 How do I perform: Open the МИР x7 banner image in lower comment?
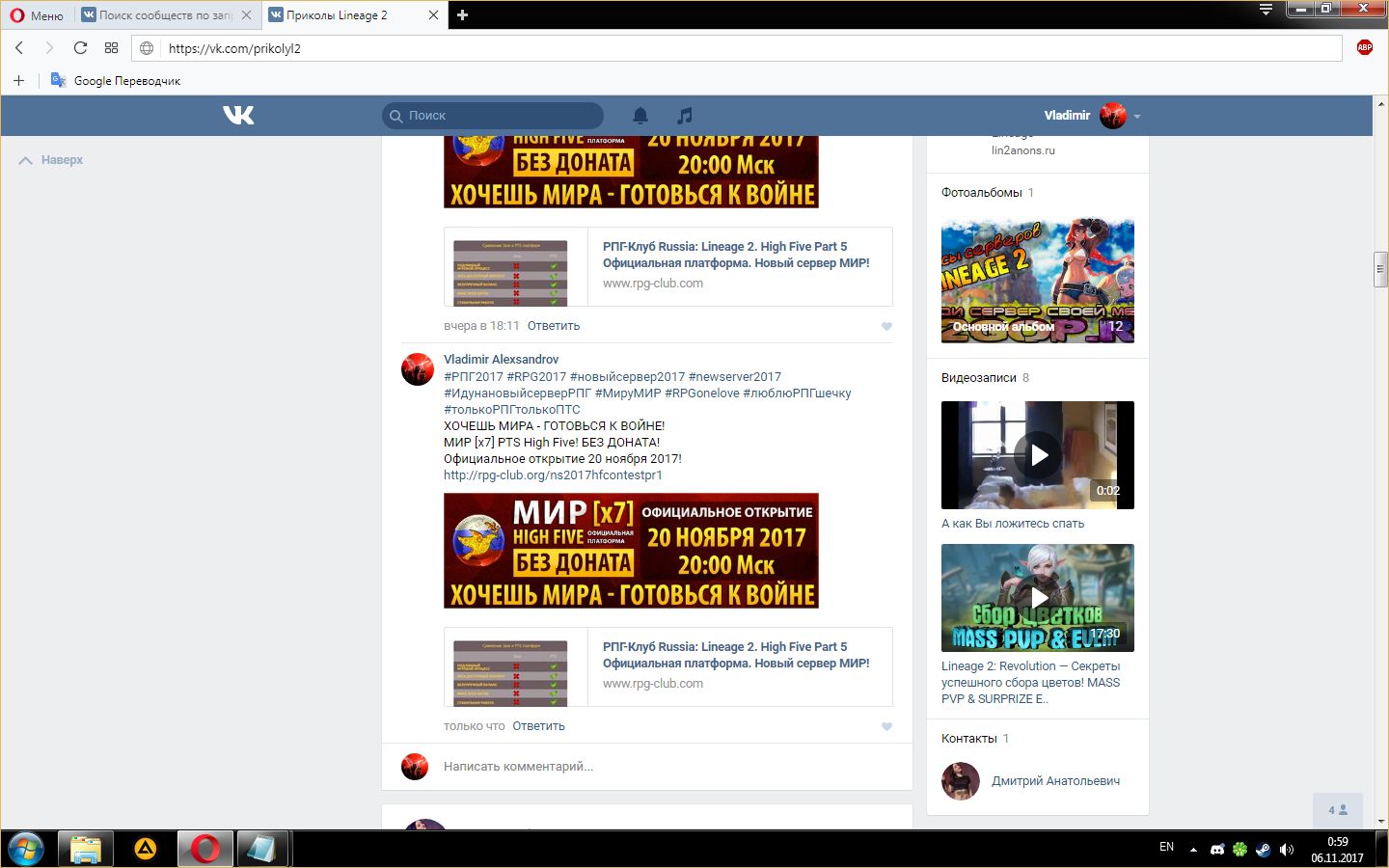pos(631,551)
